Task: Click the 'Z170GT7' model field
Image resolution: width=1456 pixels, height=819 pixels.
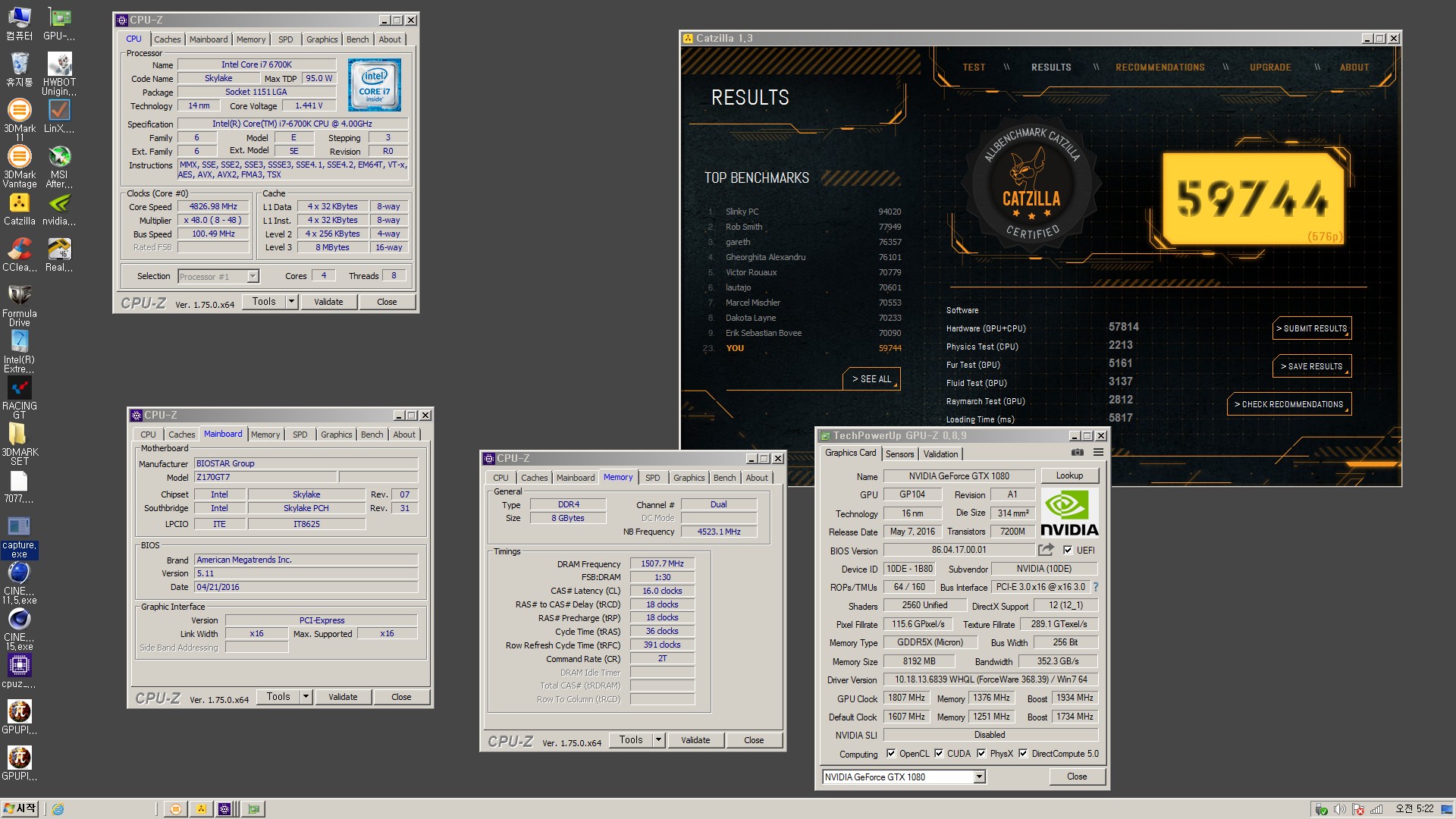Action: coord(265,477)
